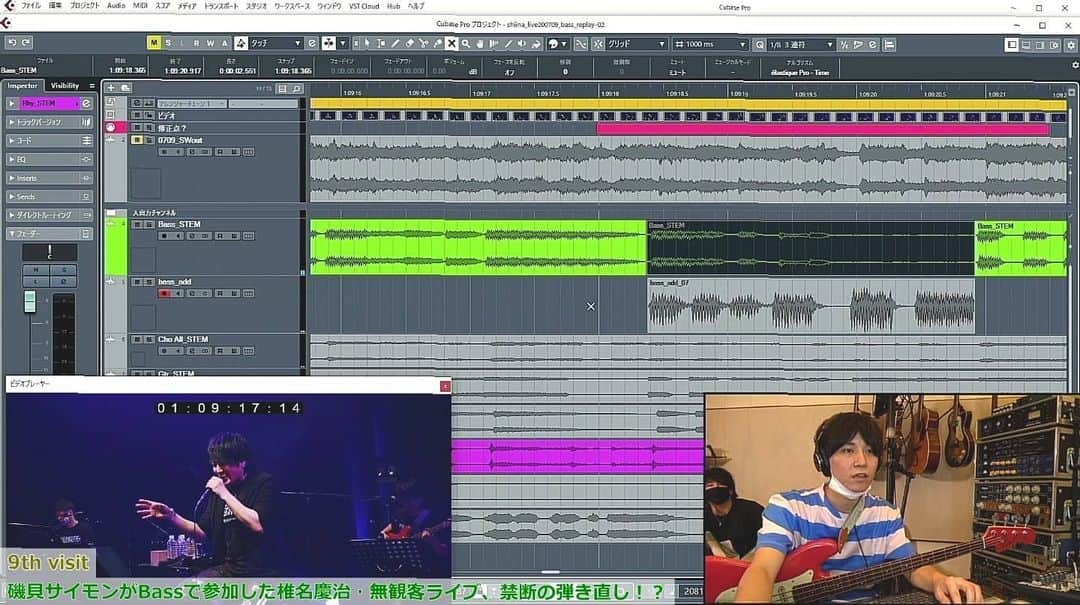Toggle the Mute M button in the Fader section

click(36, 271)
